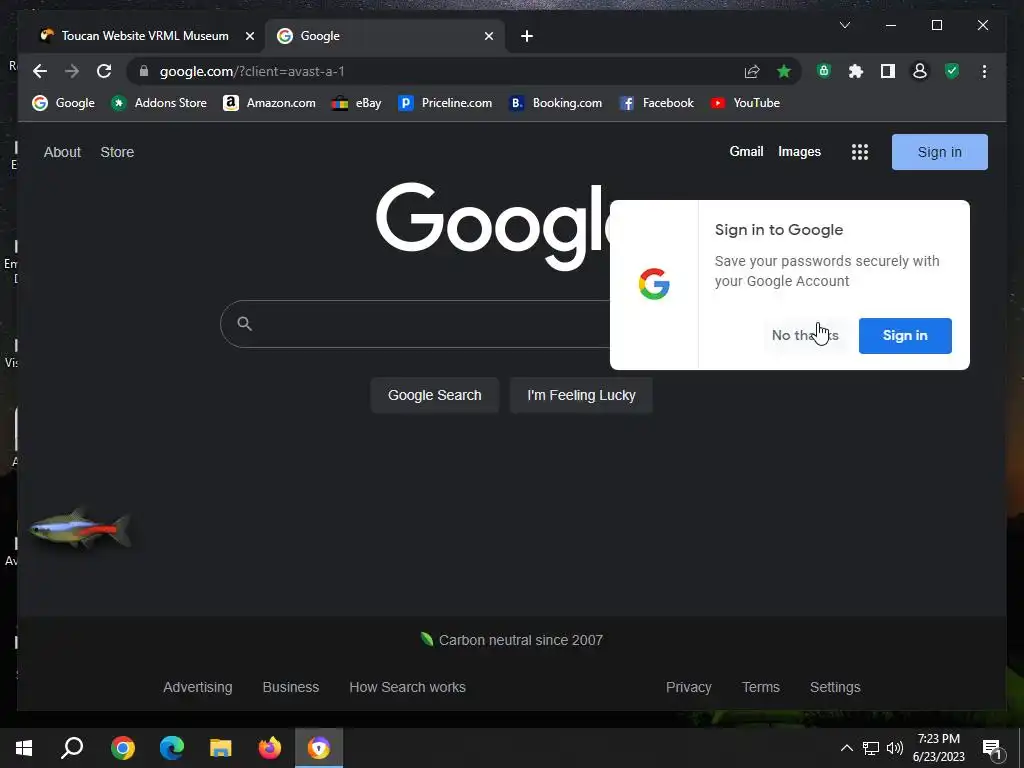Click the lock site-info icon in address bar

tap(144, 71)
